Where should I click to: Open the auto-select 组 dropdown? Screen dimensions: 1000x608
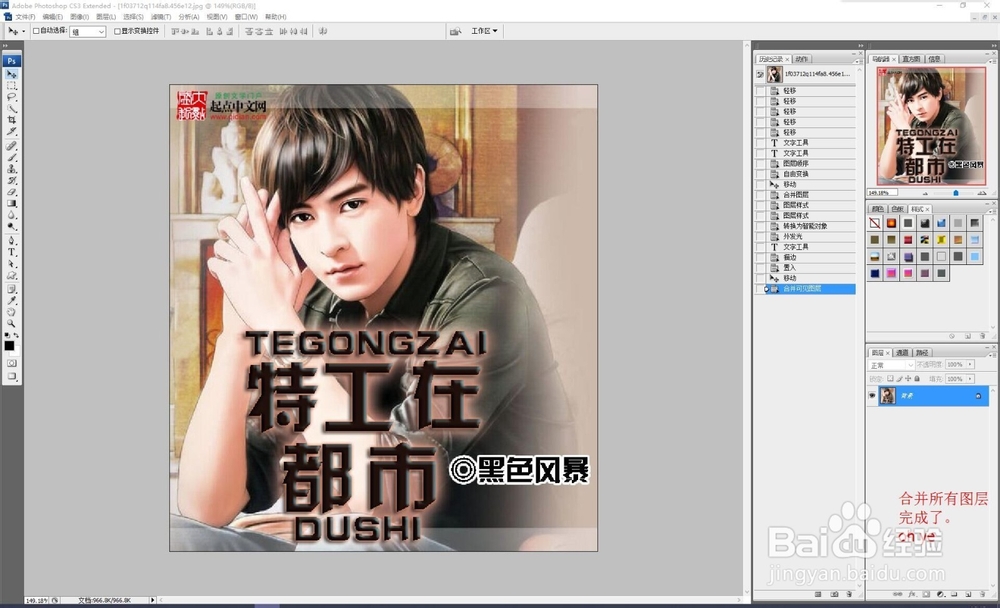click(x=87, y=31)
